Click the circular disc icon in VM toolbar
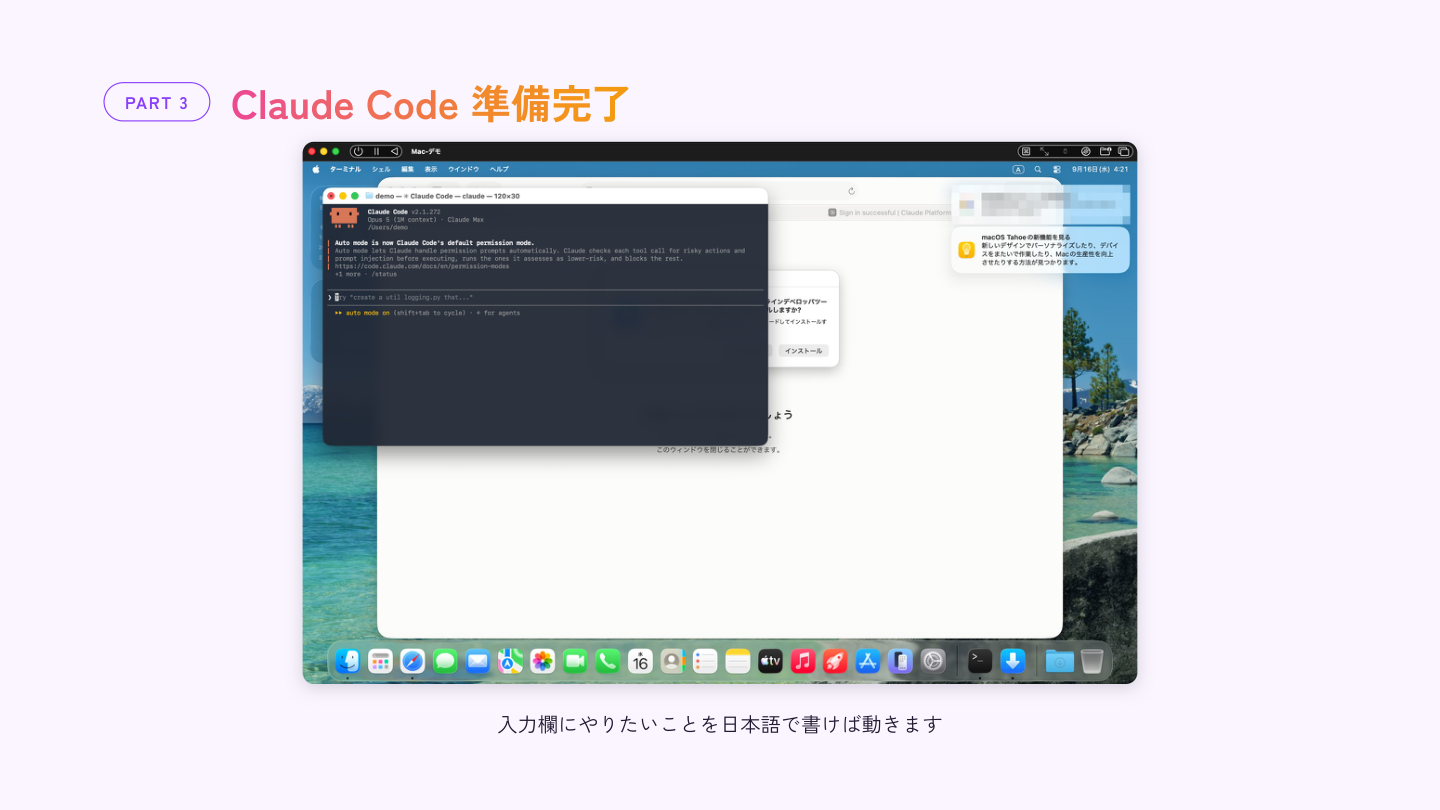Viewport: 1440px width, 810px height. (1085, 151)
